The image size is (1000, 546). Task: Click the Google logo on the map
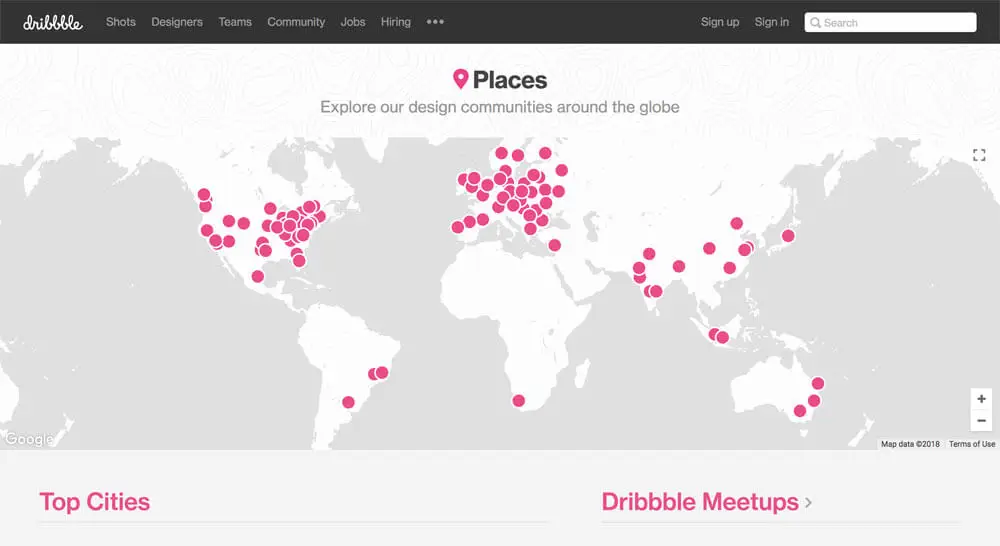click(29, 439)
